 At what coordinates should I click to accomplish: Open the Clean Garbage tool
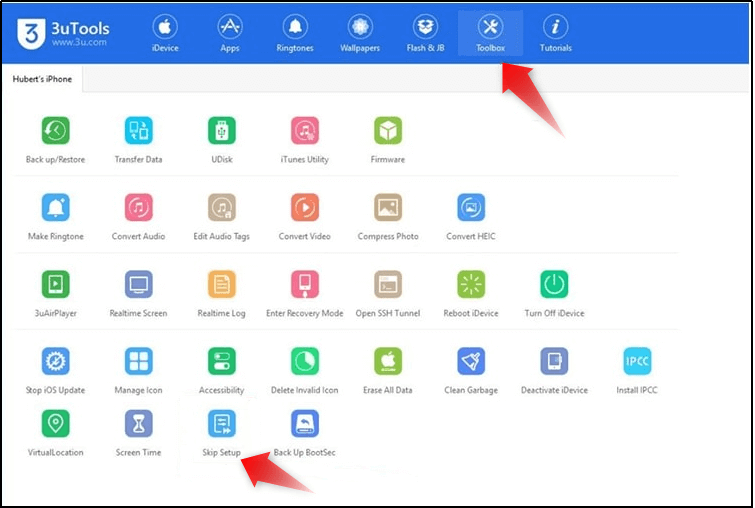click(x=471, y=361)
